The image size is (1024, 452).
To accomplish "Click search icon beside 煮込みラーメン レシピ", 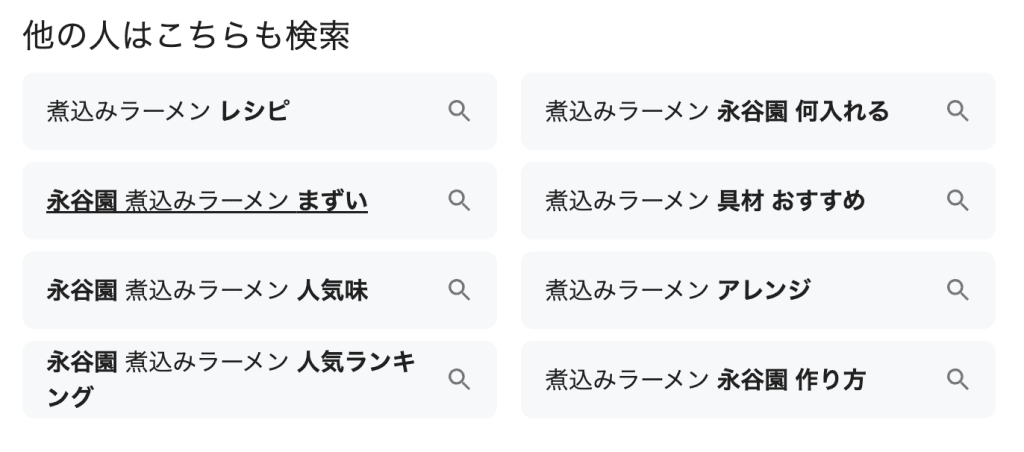I will (458, 111).
